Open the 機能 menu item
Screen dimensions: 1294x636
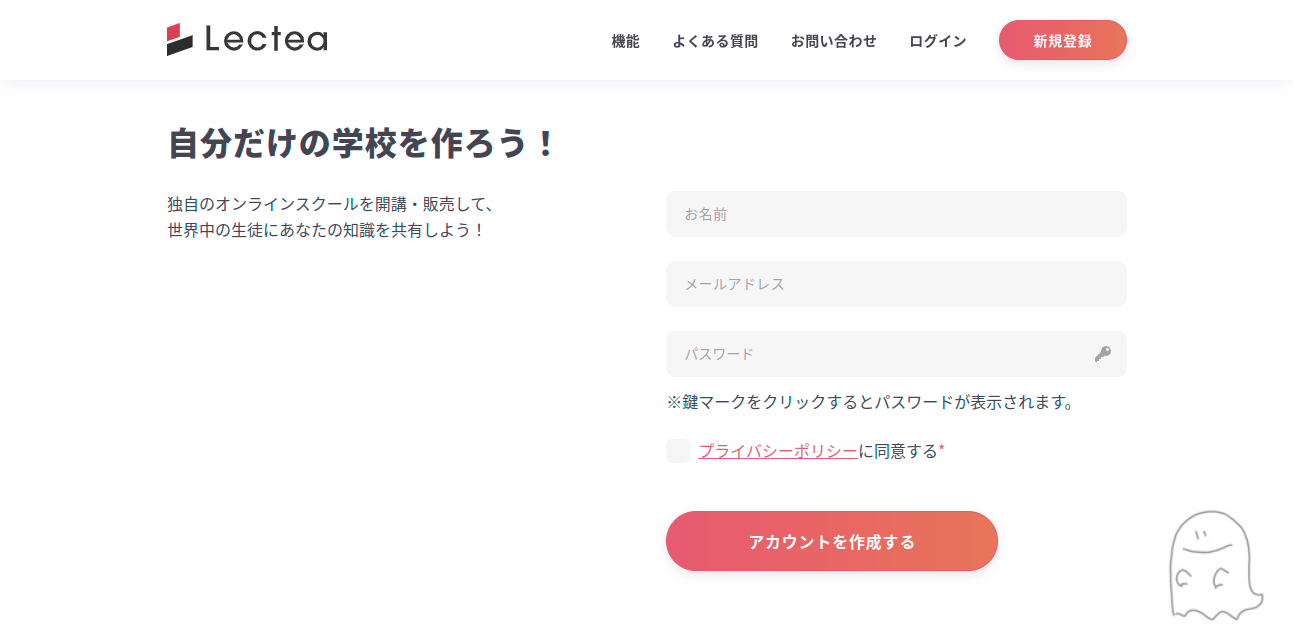click(625, 41)
